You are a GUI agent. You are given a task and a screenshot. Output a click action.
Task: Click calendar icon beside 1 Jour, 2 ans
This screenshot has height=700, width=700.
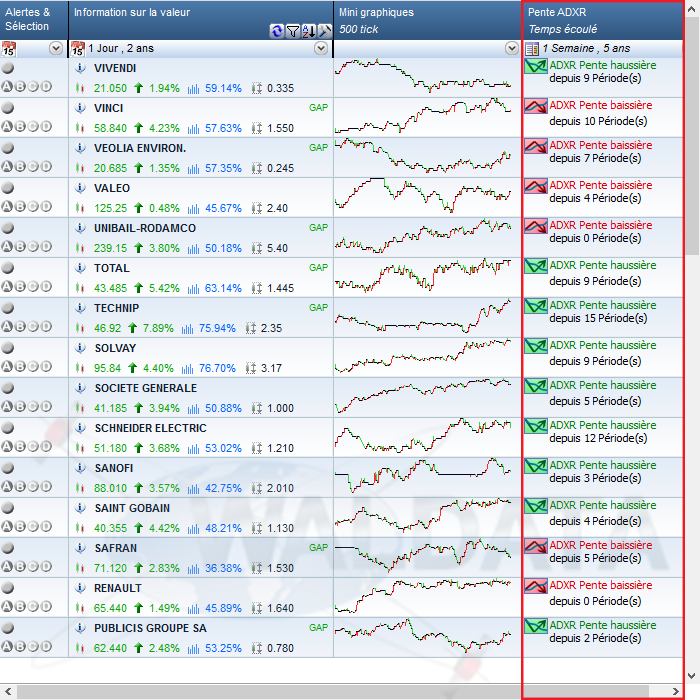[78, 48]
